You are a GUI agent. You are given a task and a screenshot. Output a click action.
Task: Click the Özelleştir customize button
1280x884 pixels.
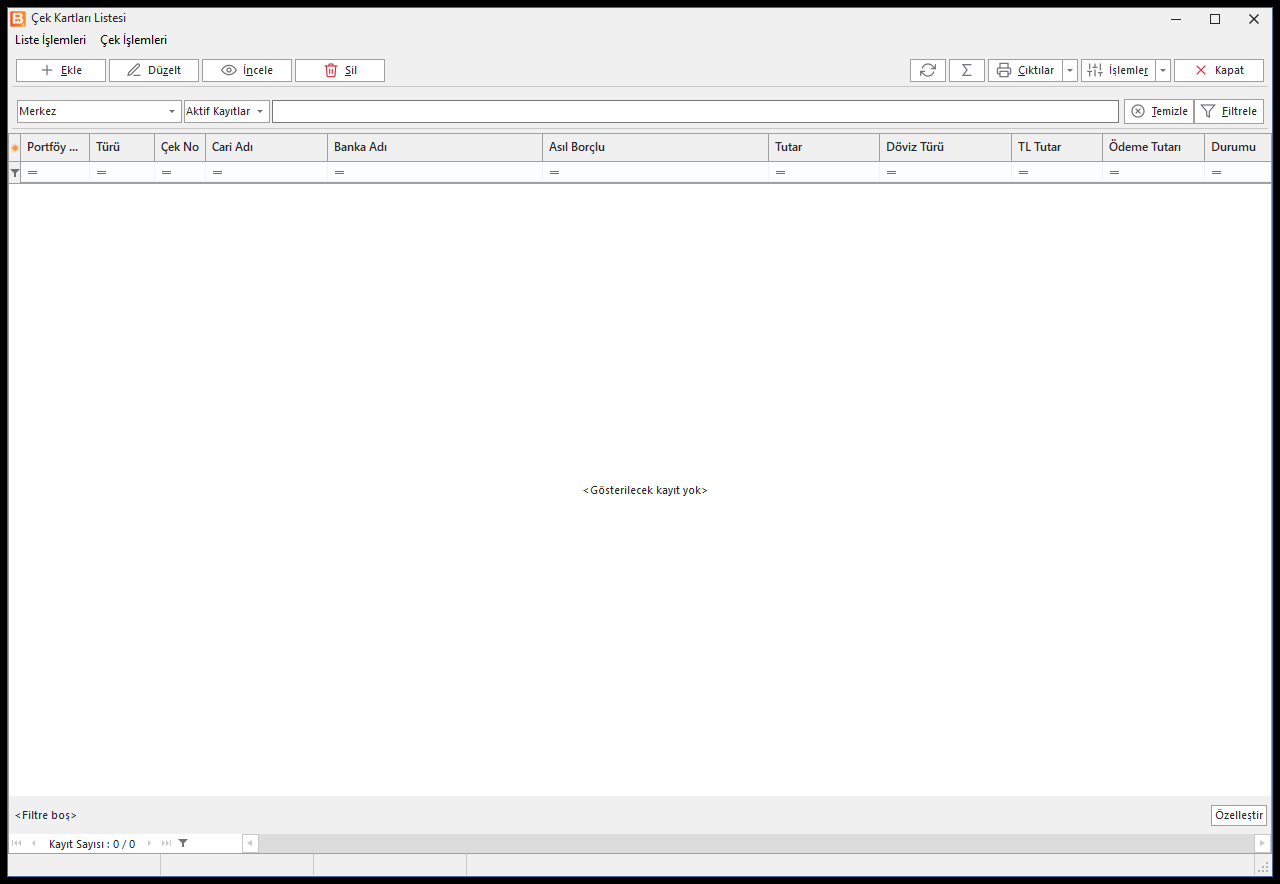1239,815
